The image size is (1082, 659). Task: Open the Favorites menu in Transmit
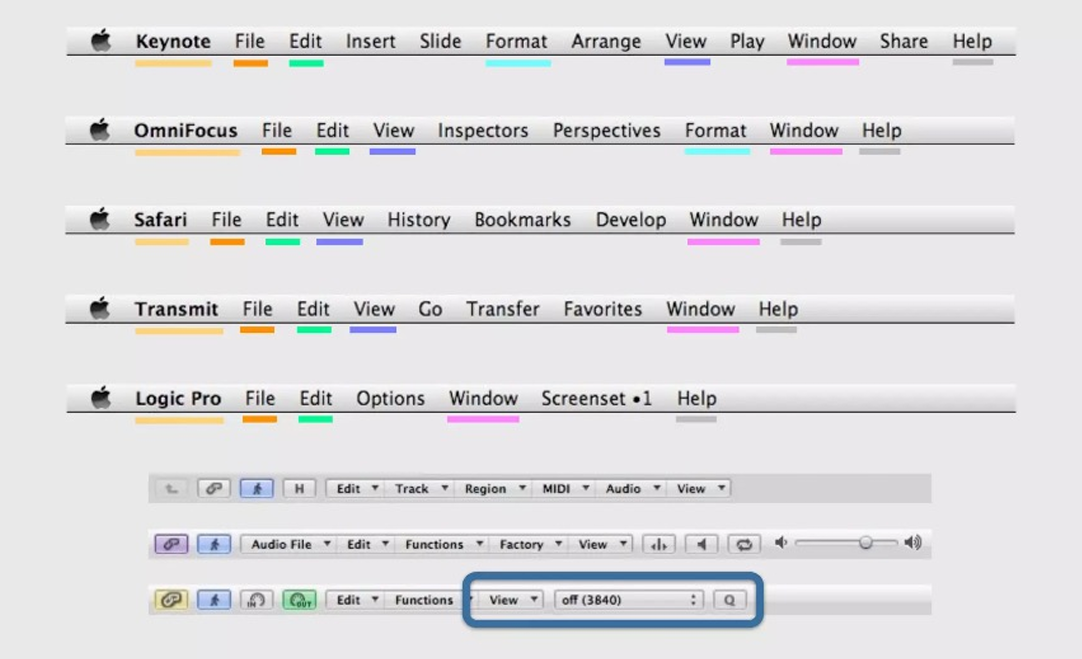point(602,308)
